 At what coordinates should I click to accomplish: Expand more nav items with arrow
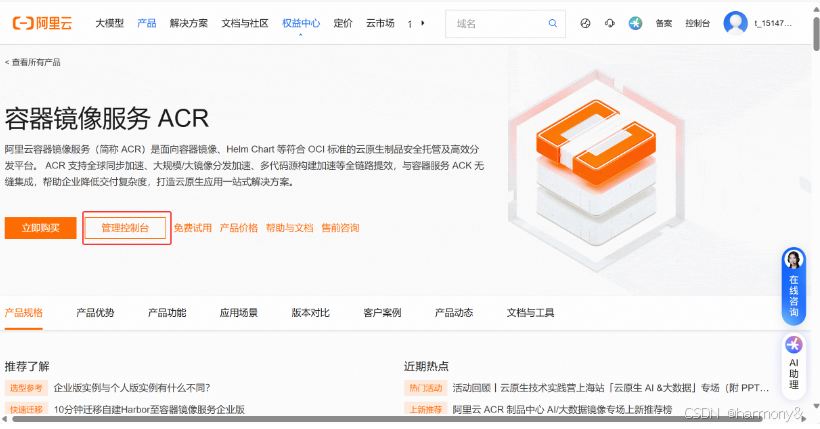click(423, 23)
